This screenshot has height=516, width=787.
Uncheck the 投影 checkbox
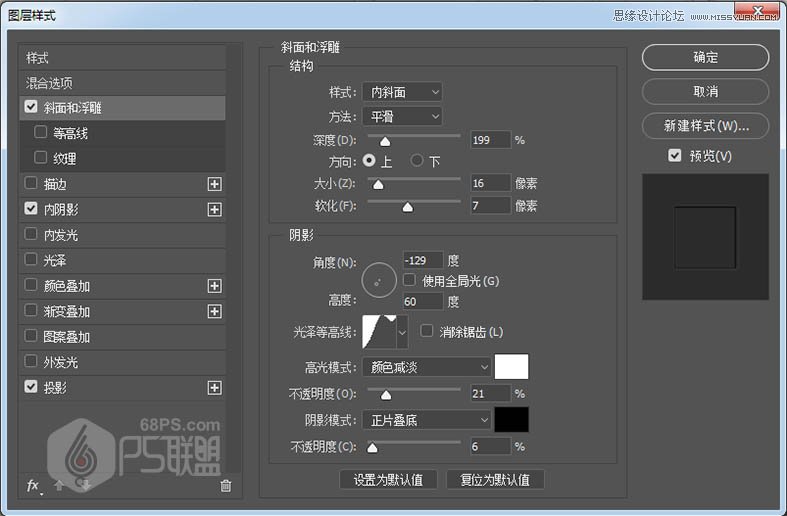tap(31, 386)
